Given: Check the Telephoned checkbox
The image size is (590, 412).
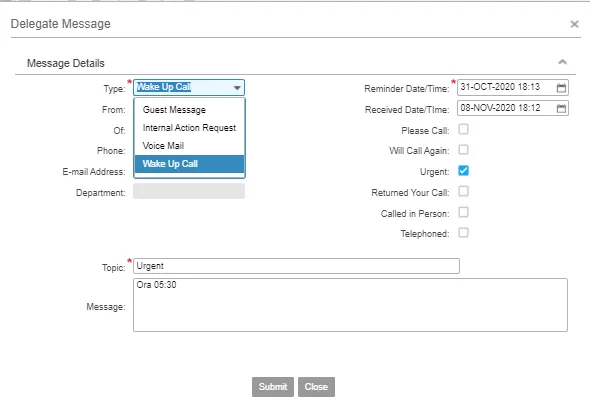Looking at the screenshot, I should (x=463, y=233).
